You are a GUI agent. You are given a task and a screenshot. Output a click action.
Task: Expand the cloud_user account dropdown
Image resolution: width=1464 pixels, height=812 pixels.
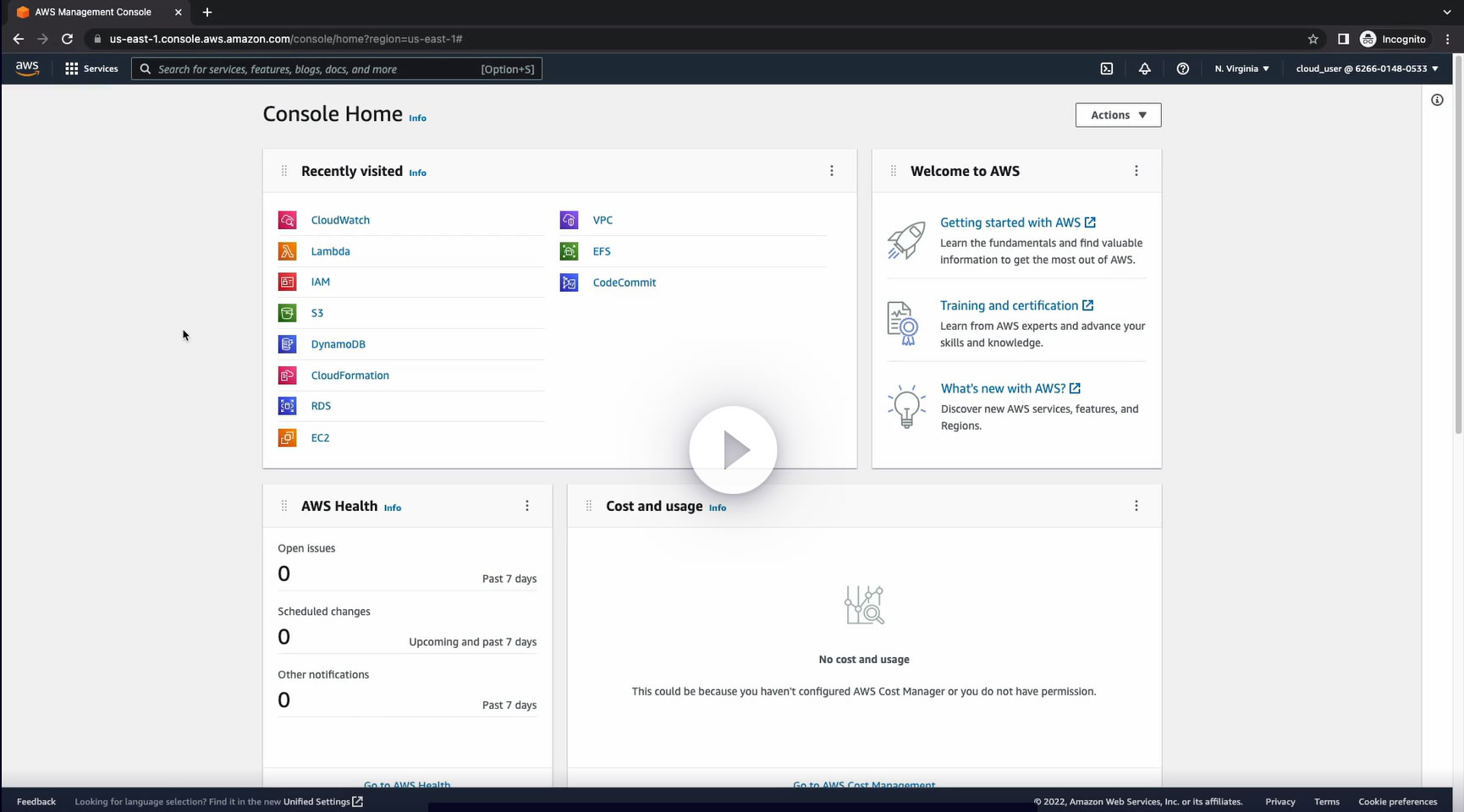tap(1367, 69)
